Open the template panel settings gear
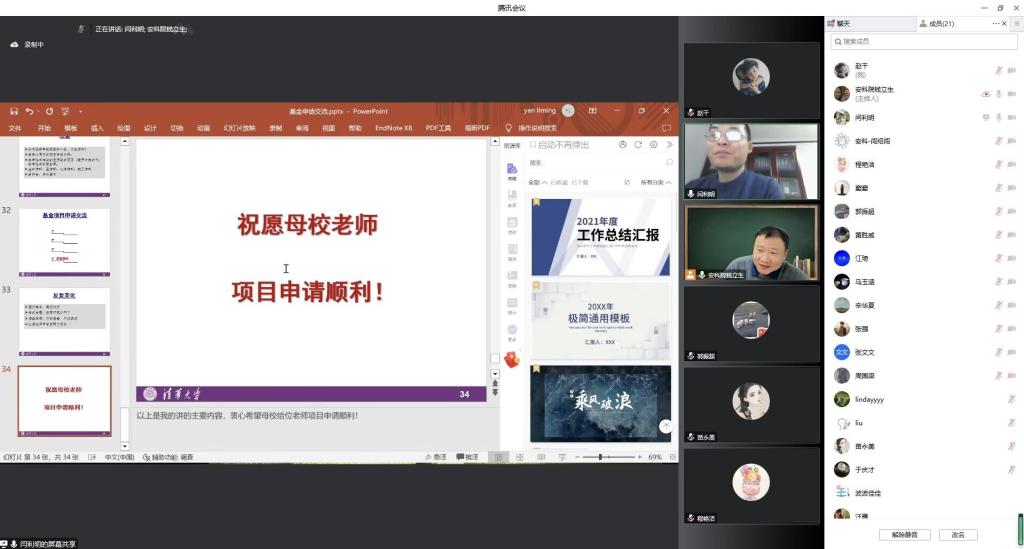 point(654,145)
